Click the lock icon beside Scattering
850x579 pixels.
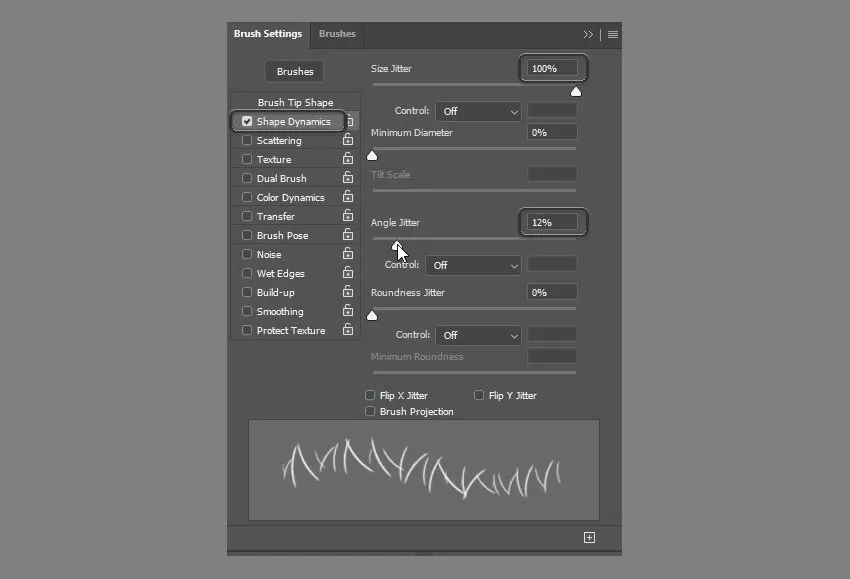coord(348,141)
